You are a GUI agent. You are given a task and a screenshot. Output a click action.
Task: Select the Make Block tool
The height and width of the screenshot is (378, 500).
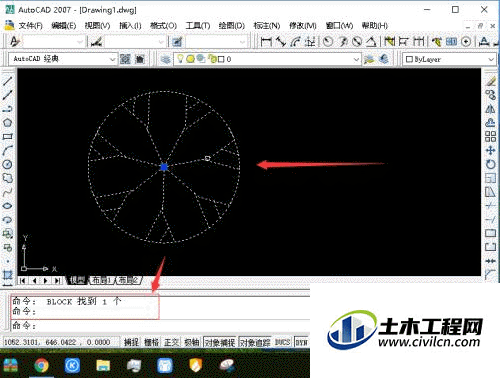pos(7,248)
